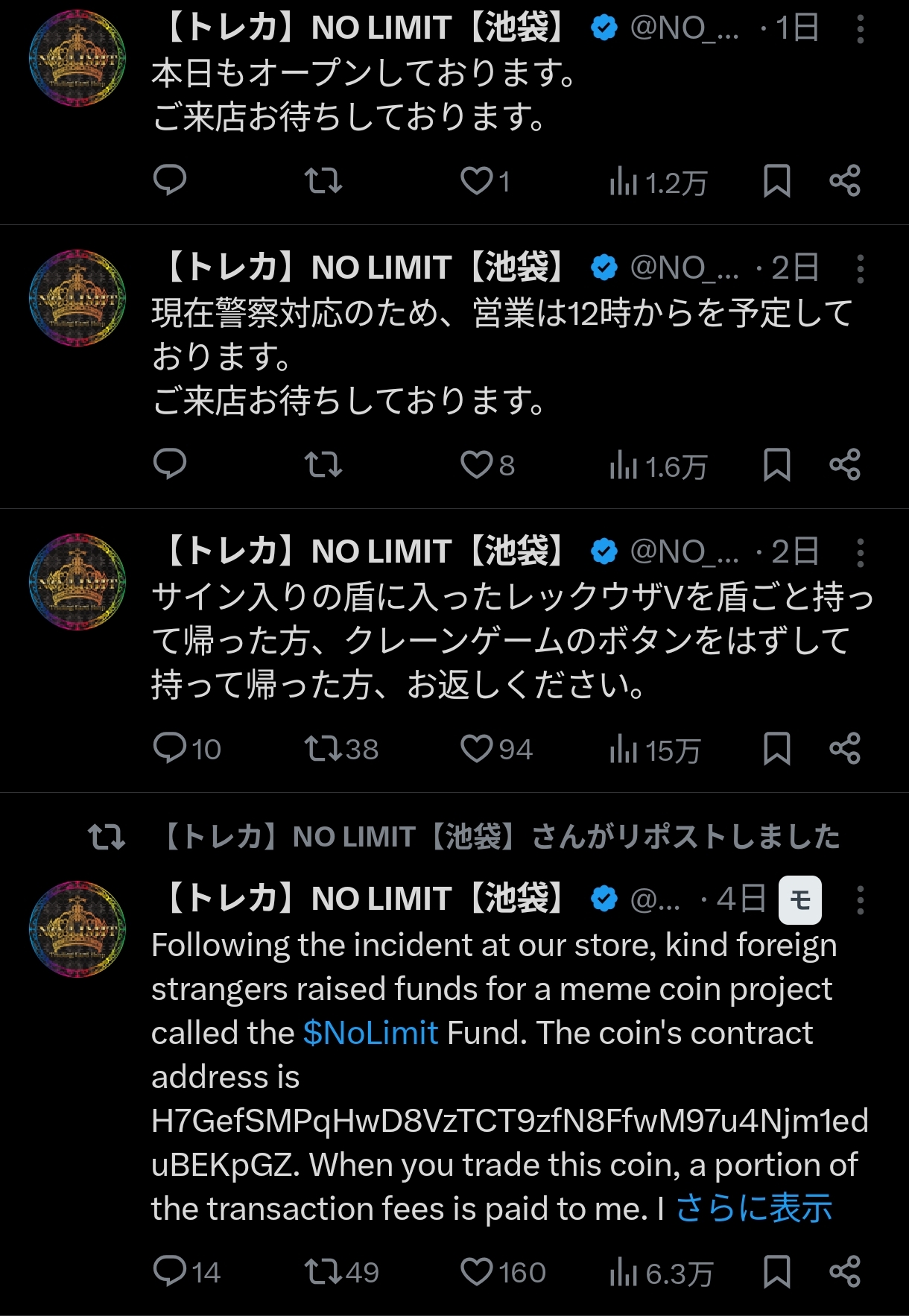
Task: Like the レックウザV shield post
Action: [477, 749]
